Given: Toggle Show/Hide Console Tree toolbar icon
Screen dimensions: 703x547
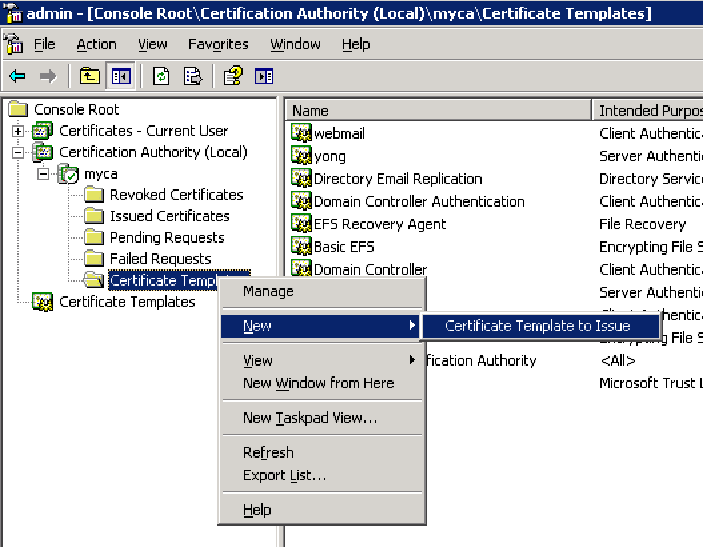Looking at the screenshot, I should tap(121, 76).
